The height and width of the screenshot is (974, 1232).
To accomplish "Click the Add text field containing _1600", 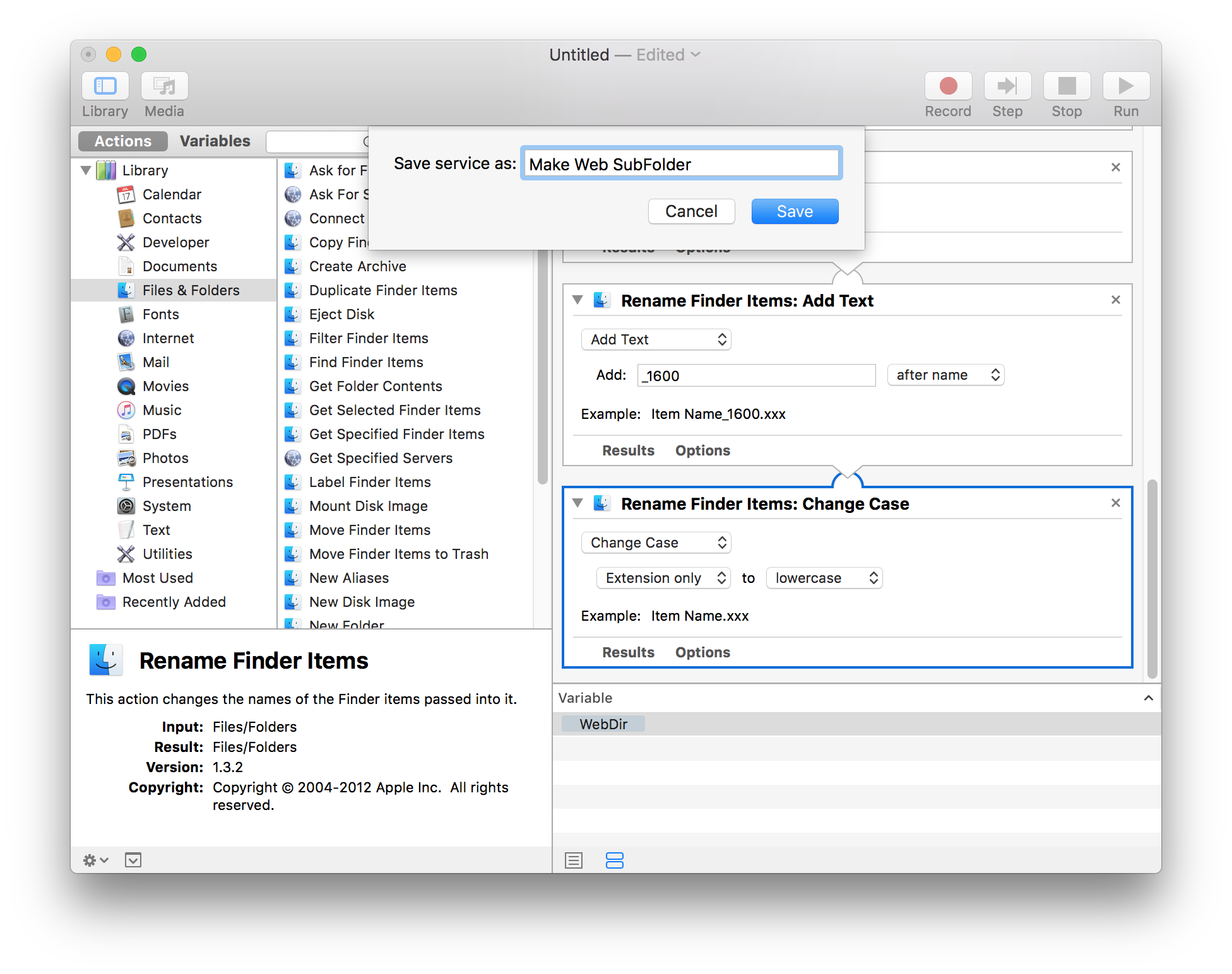I will pyautogui.click(x=756, y=375).
